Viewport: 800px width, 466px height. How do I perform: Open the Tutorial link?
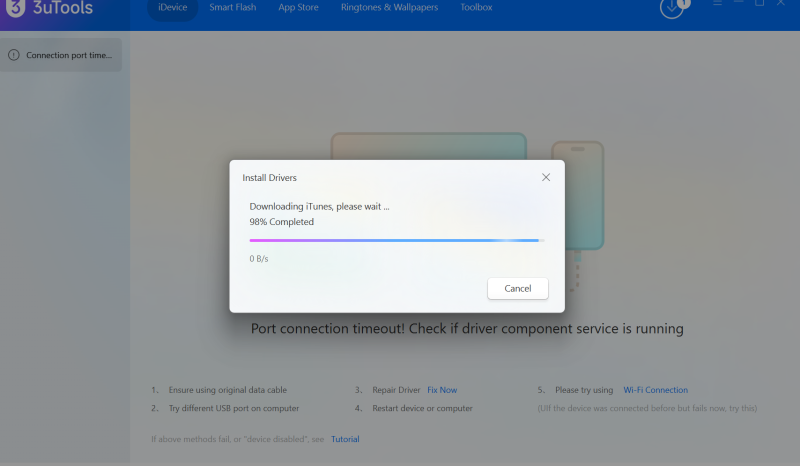click(345, 439)
